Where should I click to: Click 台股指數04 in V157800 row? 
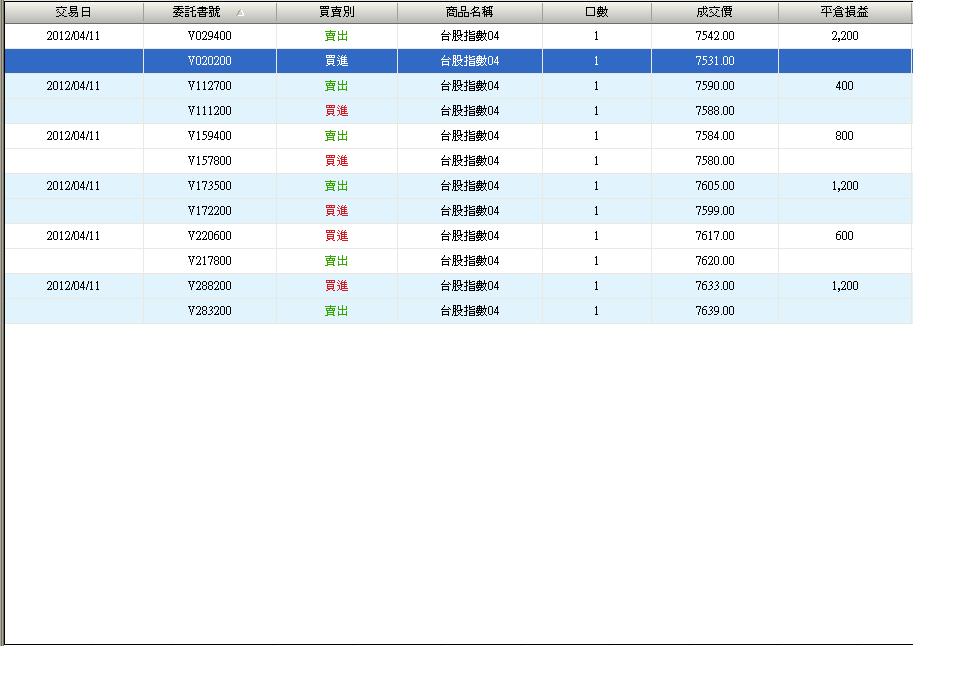tap(470, 161)
